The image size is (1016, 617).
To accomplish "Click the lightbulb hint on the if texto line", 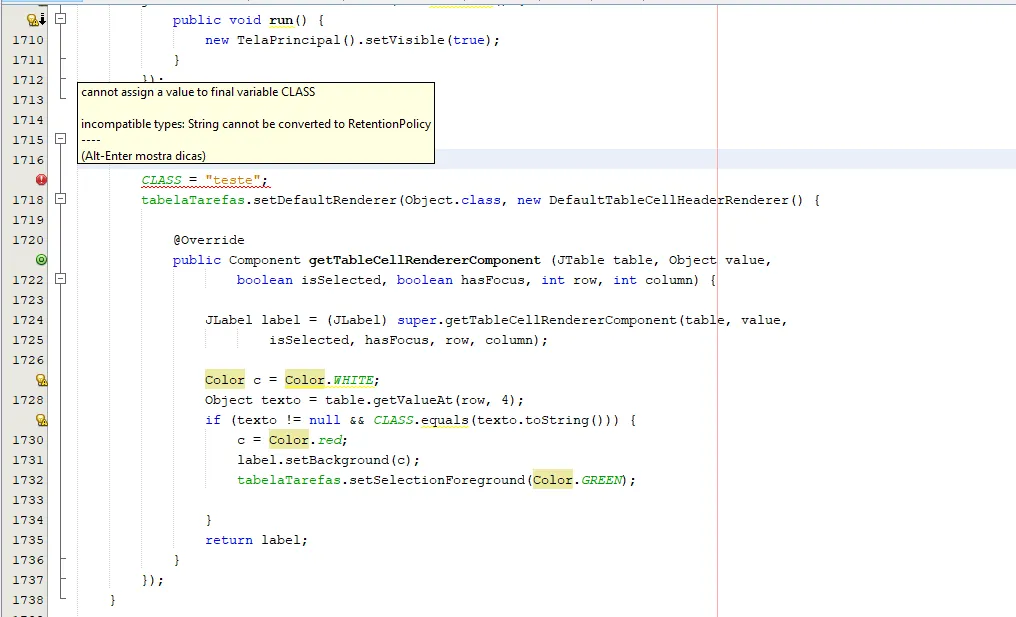I will click(x=41, y=420).
